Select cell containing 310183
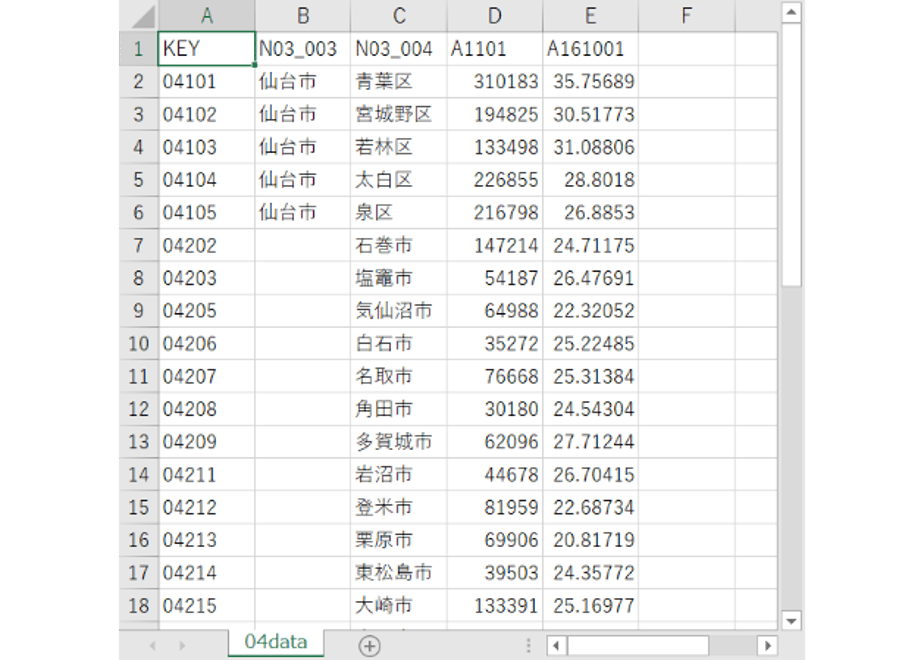924x660 pixels. click(x=495, y=81)
